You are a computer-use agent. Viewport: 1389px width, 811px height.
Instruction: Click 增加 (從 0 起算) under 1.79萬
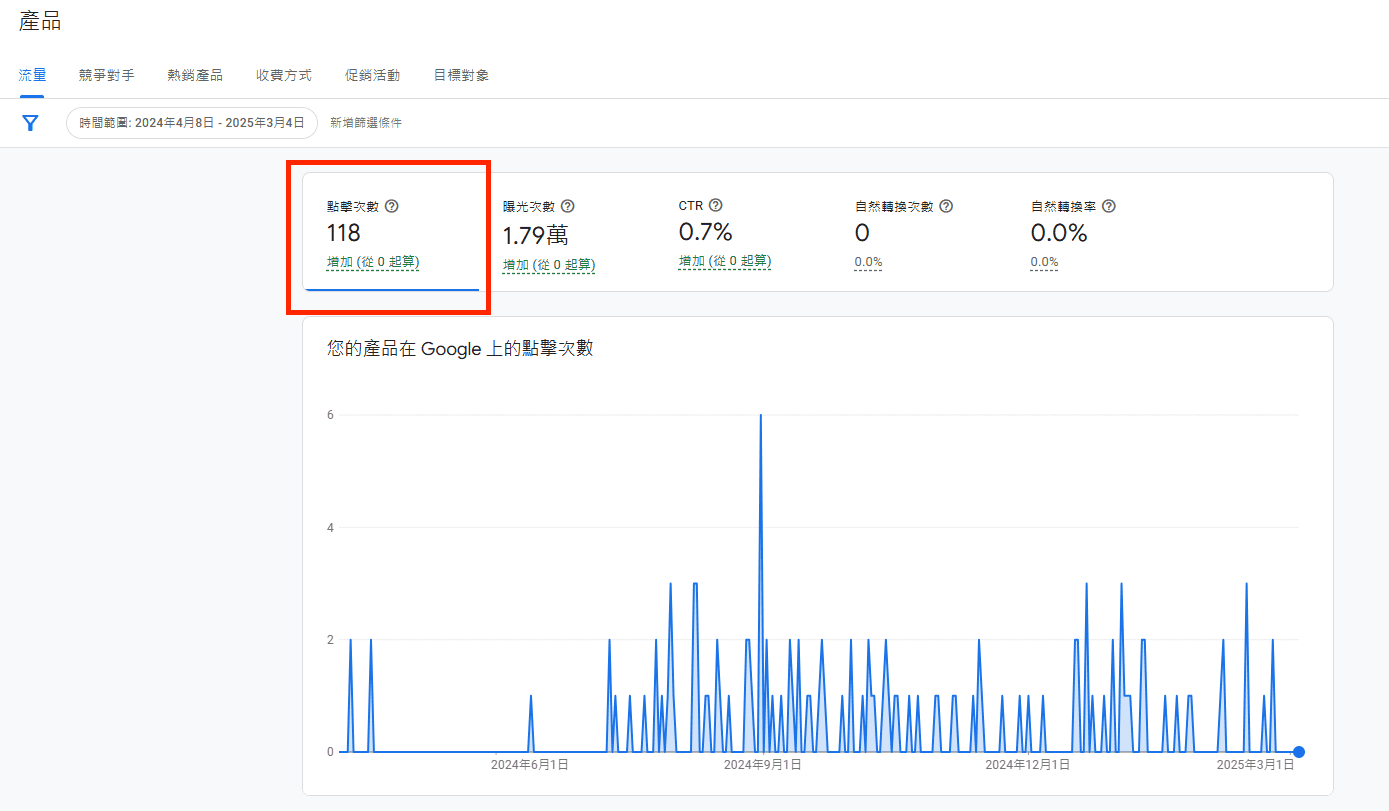point(549,265)
